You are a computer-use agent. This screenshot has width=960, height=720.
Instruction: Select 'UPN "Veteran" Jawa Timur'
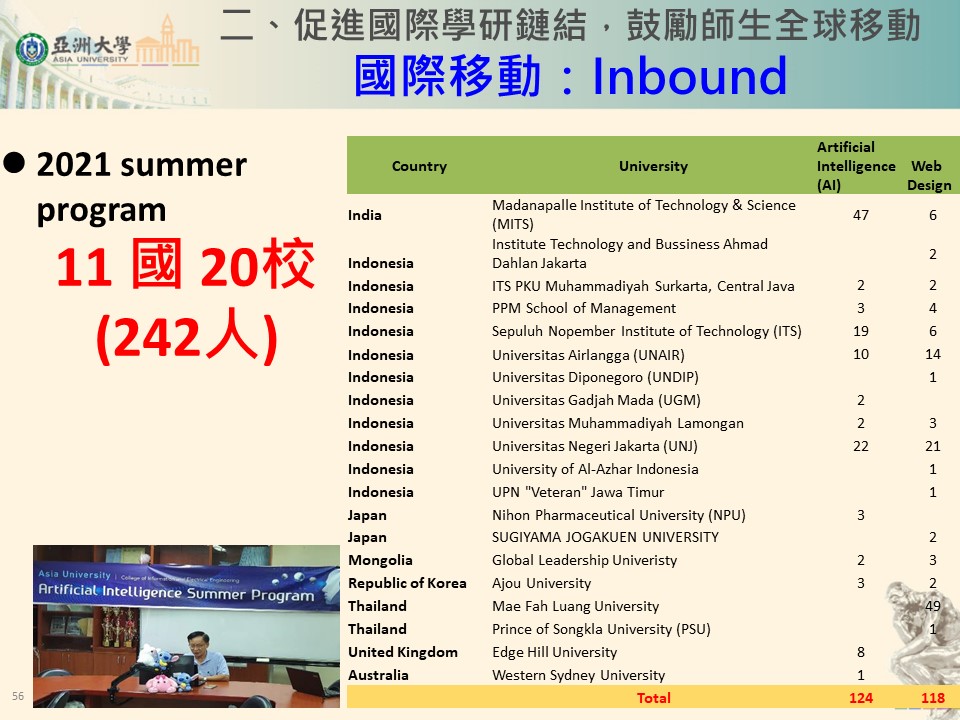click(578, 492)
